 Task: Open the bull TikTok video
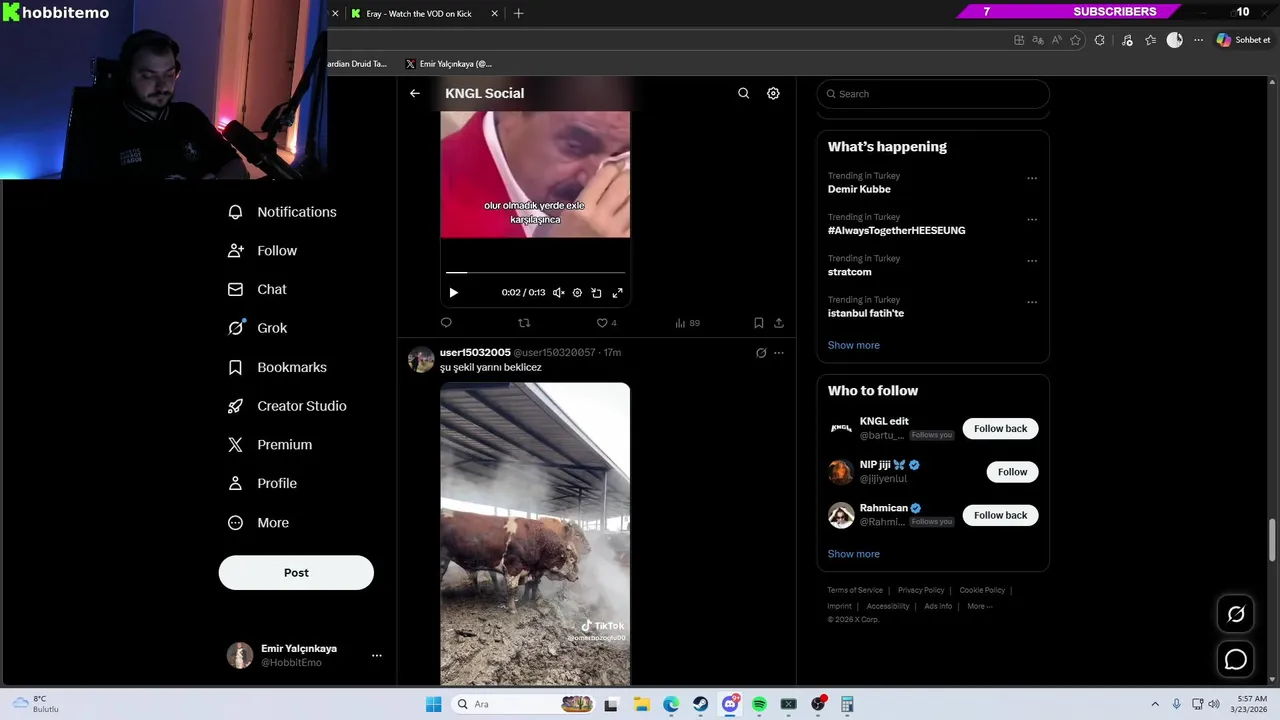[535, 534]
